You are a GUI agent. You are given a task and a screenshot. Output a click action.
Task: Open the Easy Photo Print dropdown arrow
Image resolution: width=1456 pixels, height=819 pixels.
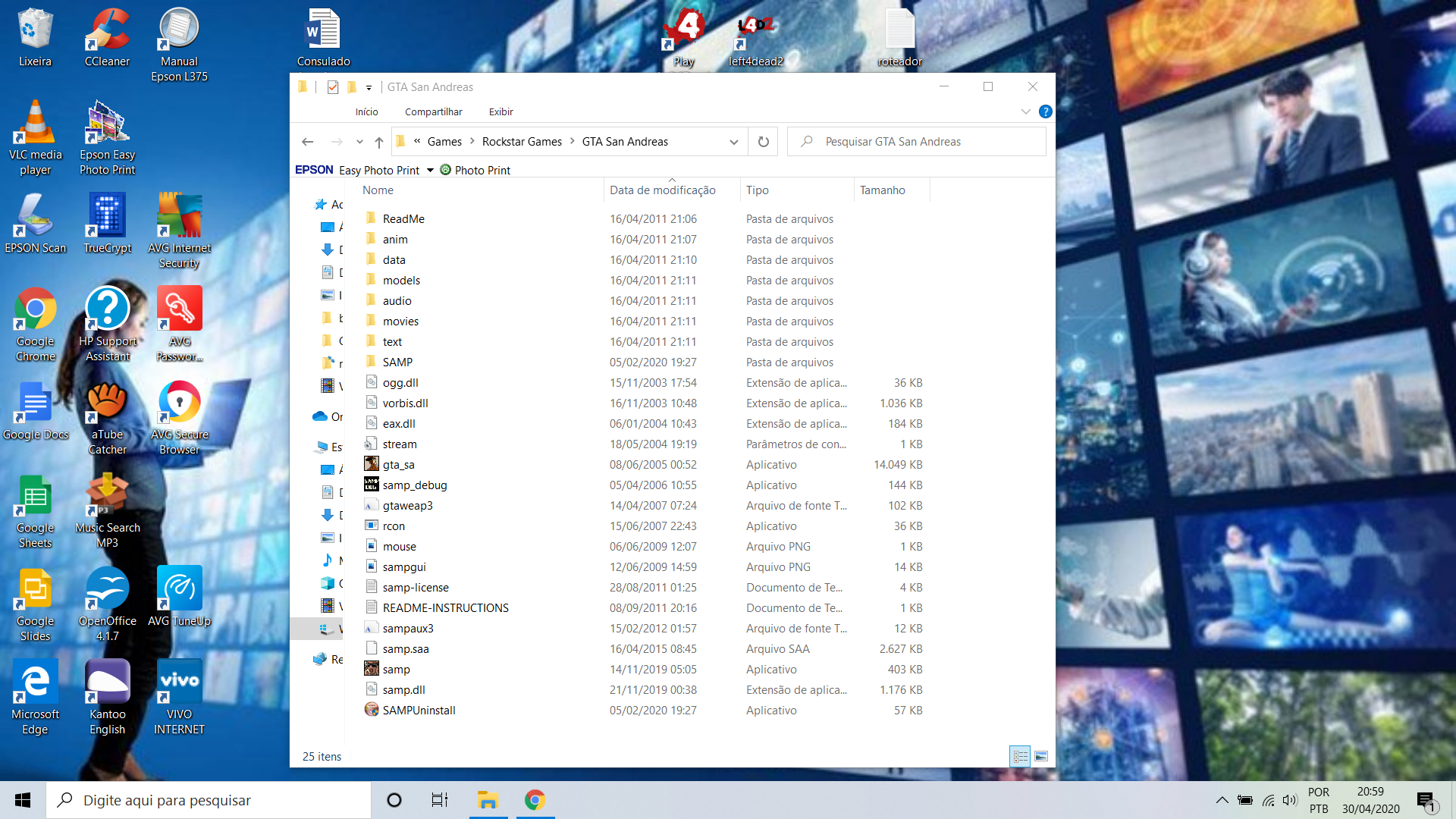(430, 170)
